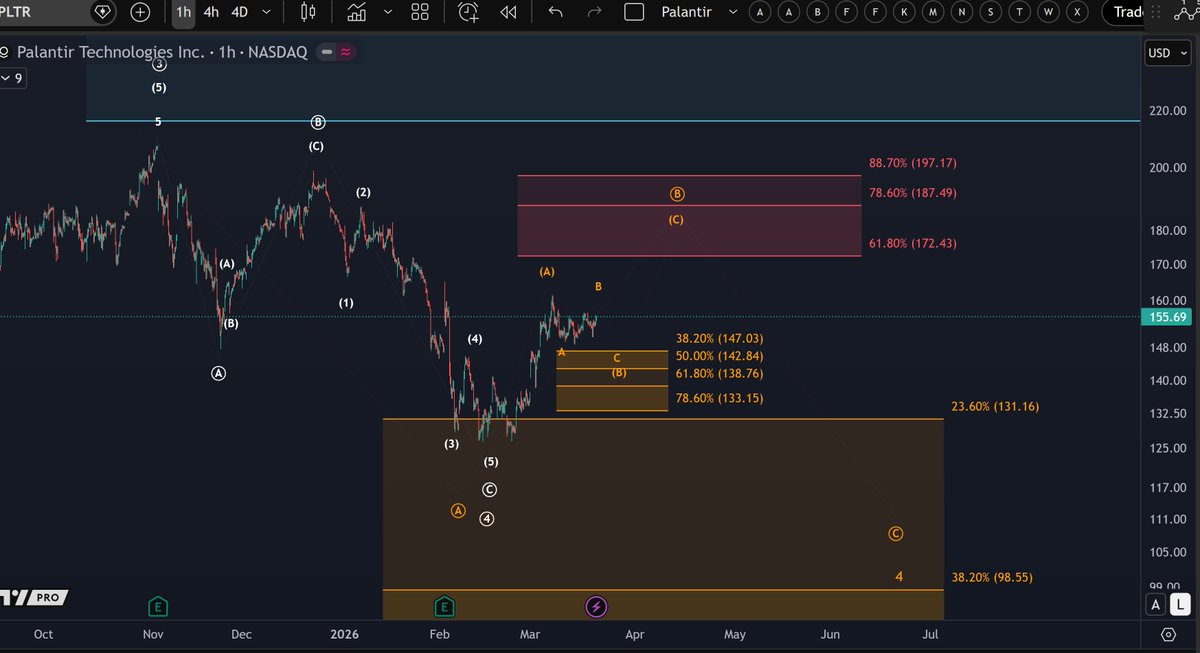Image resolution: width=1200 pixels, height=653 pixels.
Task: Click the layout select square icon
Action: coord(633,12)
